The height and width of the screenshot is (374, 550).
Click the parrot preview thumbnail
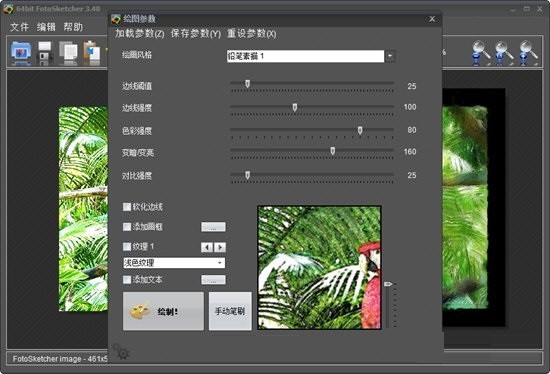(x=319, y=267)
